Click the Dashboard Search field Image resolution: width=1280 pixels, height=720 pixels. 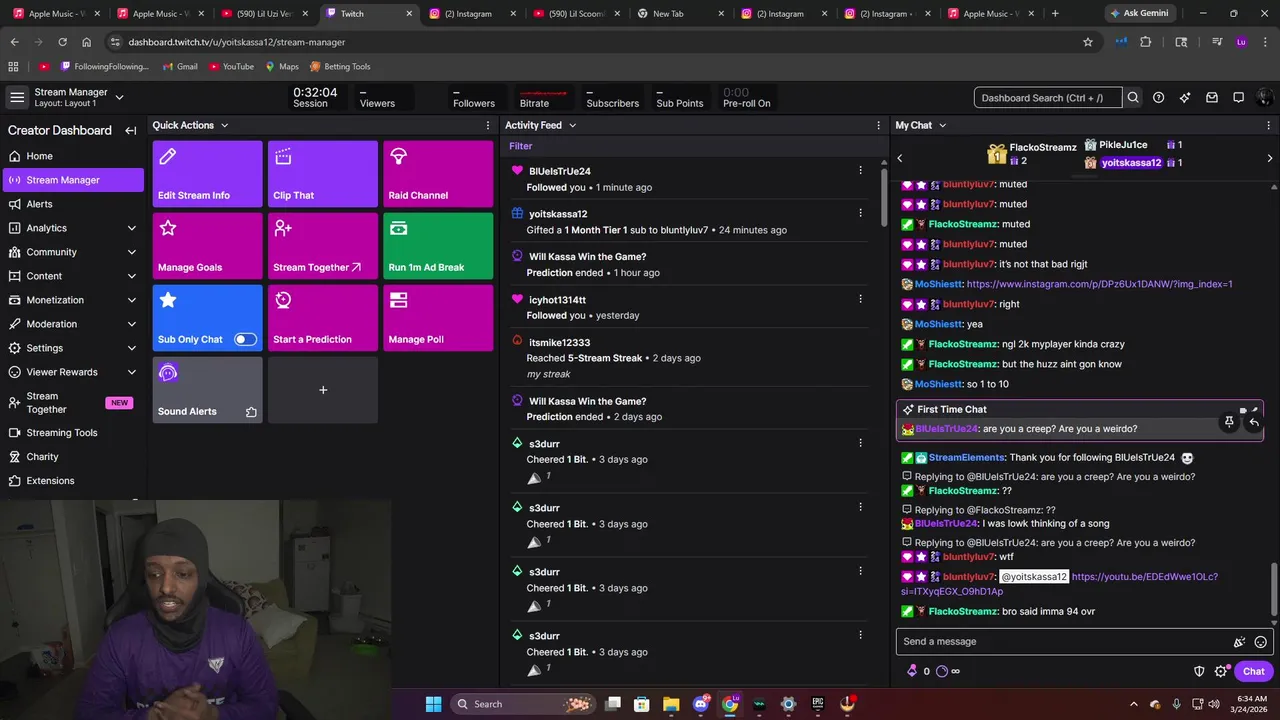point(1048,98)
